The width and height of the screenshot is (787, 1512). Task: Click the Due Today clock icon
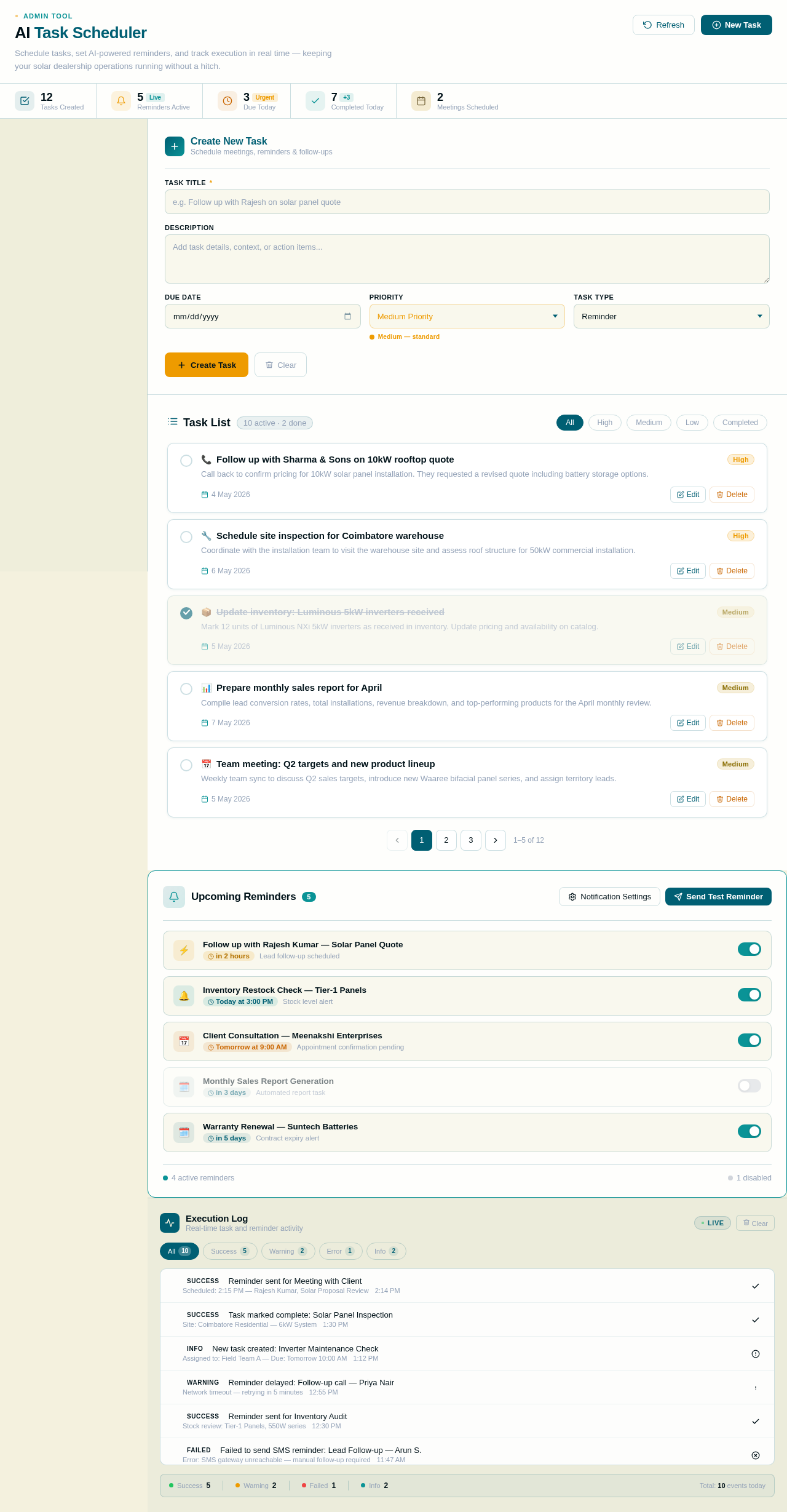pos(227,101)
